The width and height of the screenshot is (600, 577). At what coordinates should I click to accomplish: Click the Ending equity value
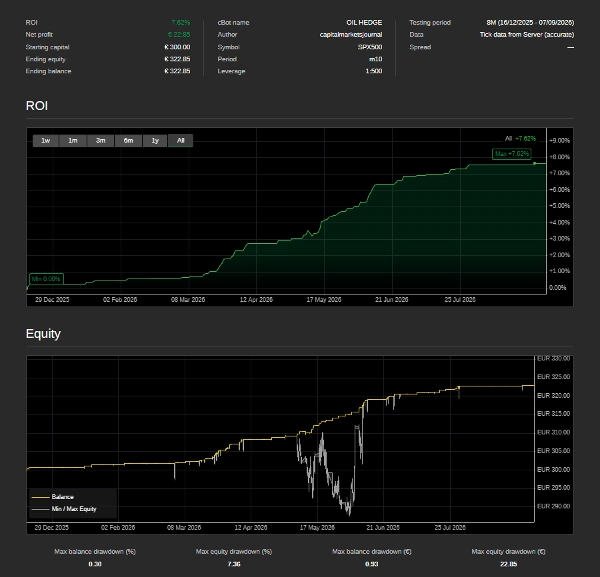177,59
